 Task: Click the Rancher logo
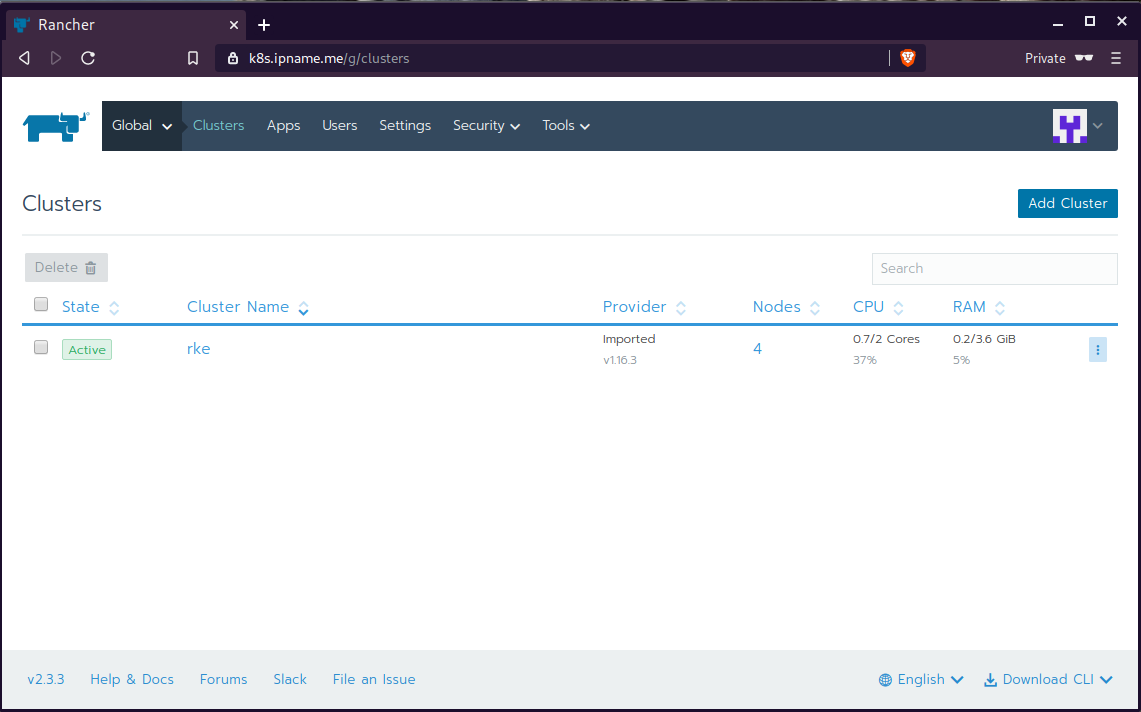(x=55, y=126)
